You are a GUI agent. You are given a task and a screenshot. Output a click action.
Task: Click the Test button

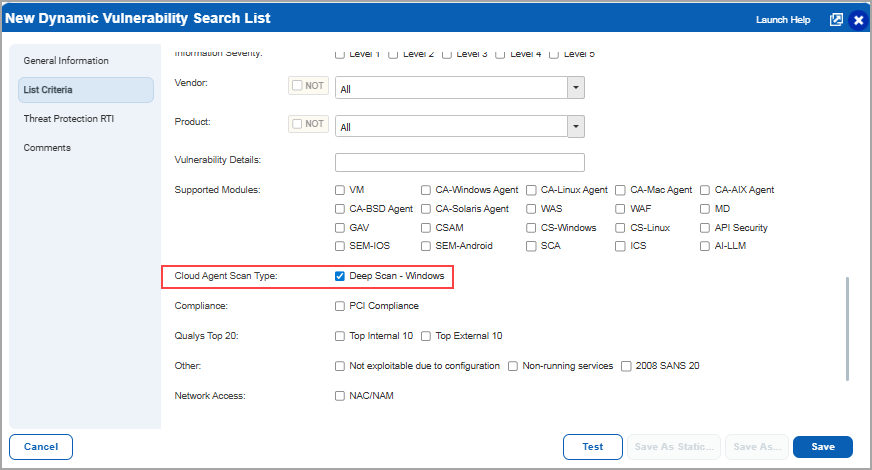(593, 447)
